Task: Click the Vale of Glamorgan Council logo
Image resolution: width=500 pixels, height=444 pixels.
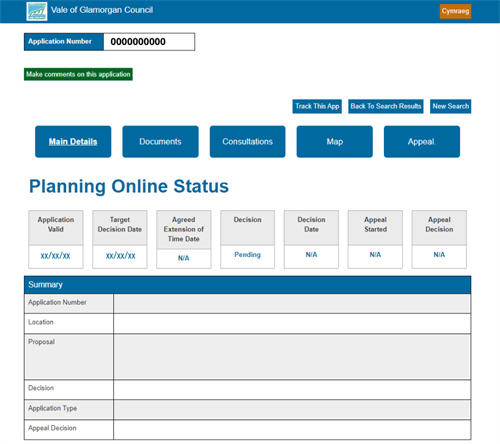Action: point(37,11)
